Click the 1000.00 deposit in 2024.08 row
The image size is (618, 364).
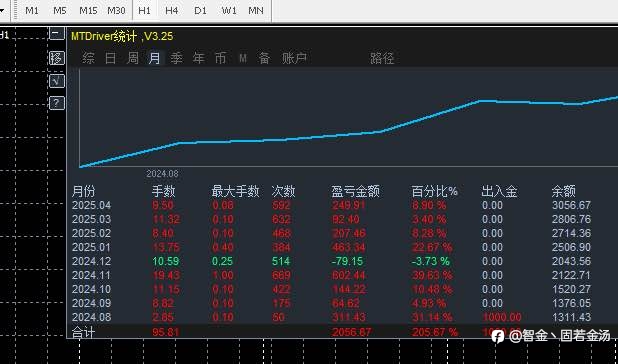pos(501,317)
